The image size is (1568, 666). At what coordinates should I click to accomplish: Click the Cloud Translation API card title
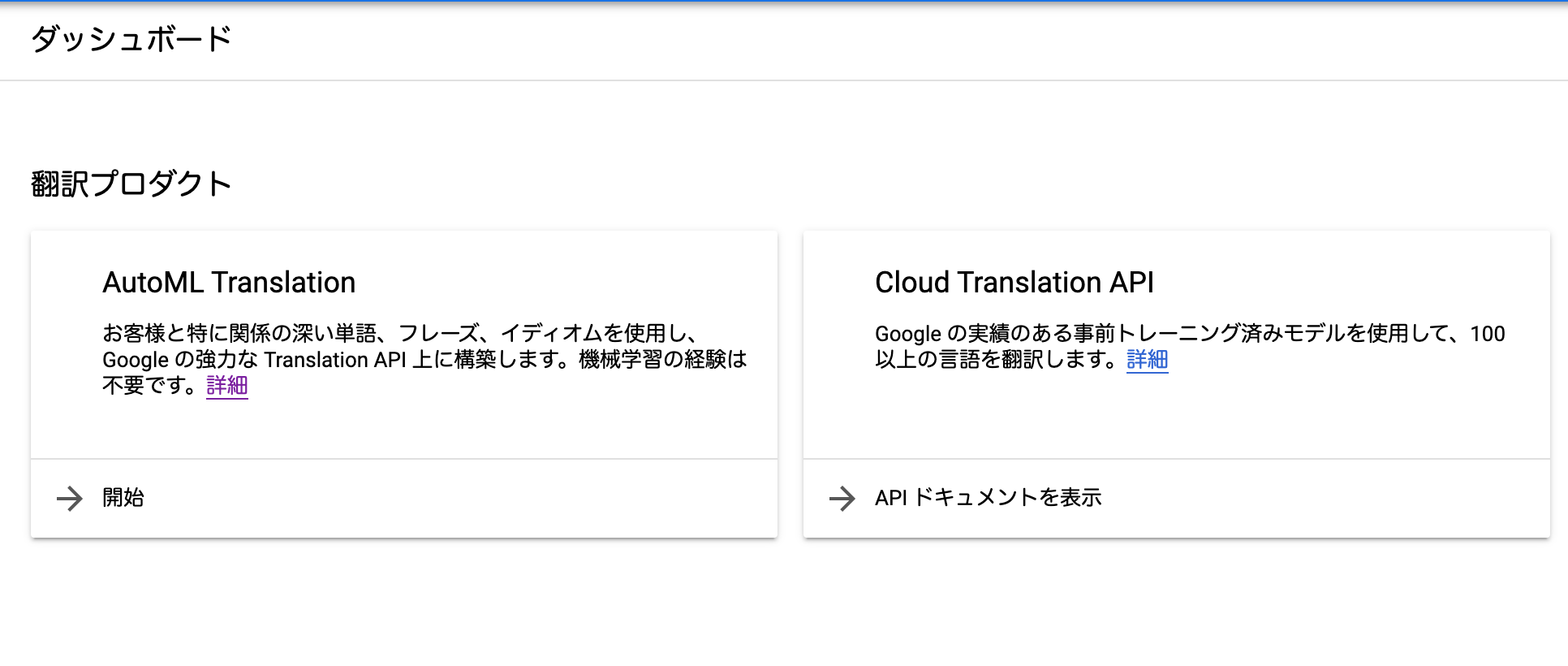coord(1014,283)
